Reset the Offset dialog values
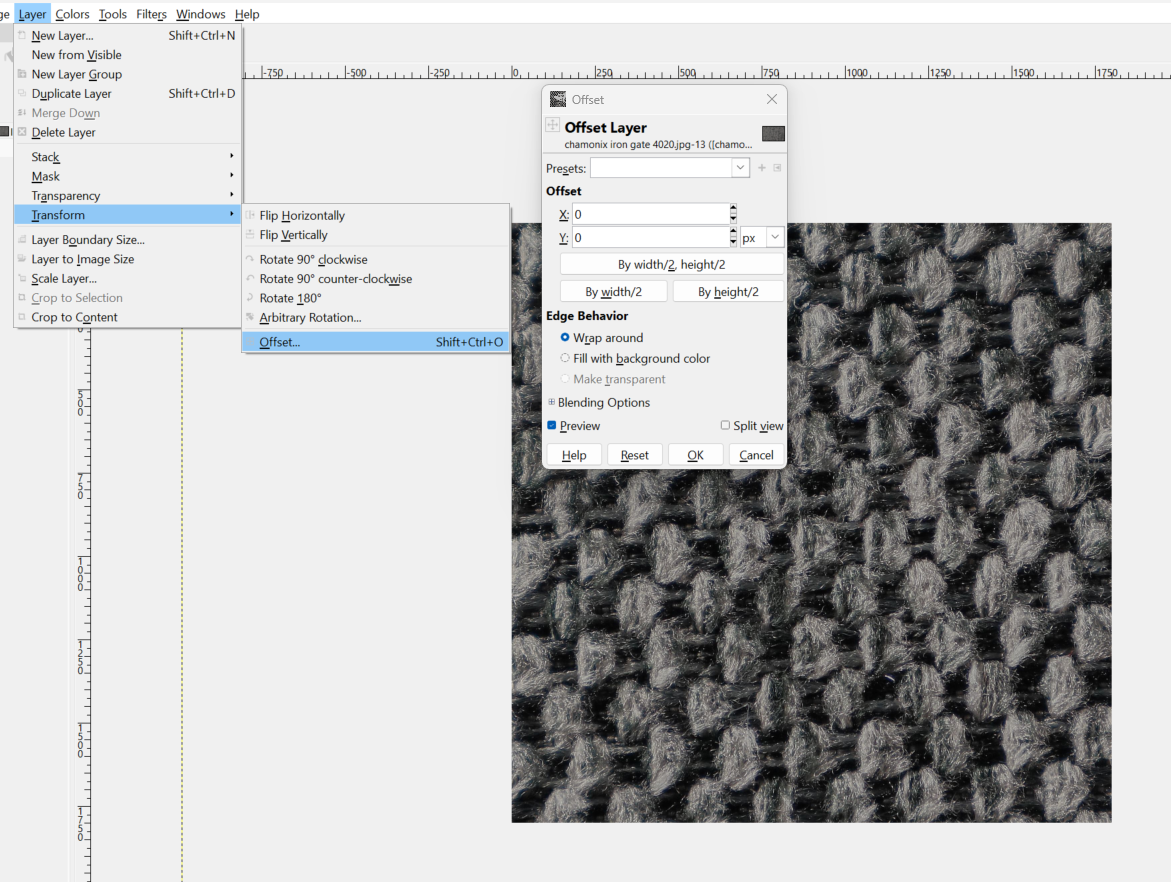Image resolution: width=1171 pixels, height=882 pixels. (635, 455)
